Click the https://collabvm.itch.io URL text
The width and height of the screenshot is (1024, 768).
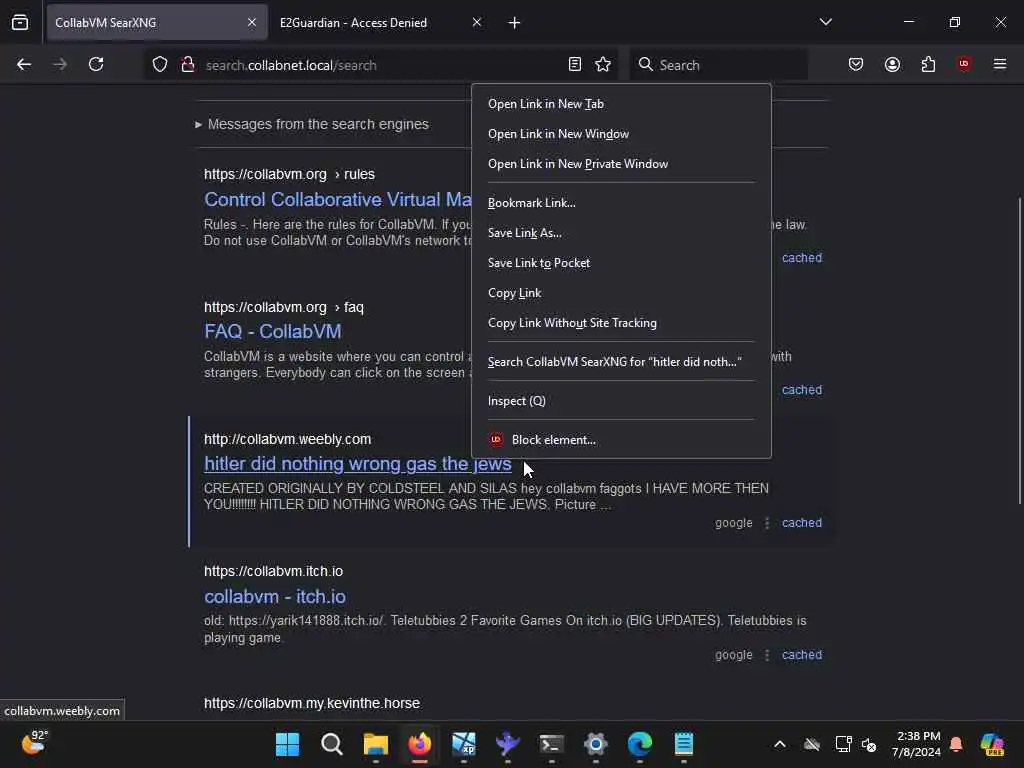click(273, 571)
